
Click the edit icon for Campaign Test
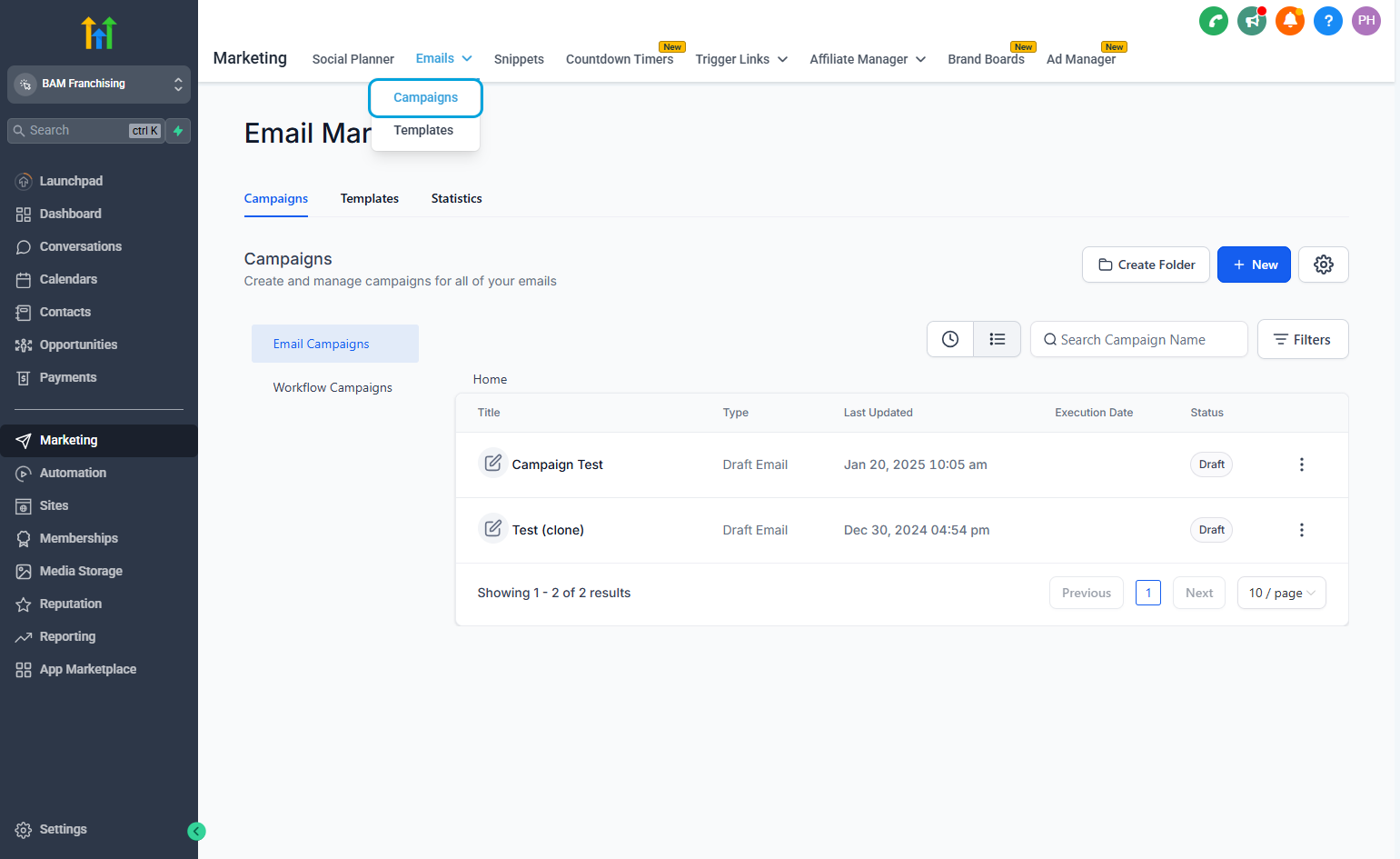coord(492,464)
